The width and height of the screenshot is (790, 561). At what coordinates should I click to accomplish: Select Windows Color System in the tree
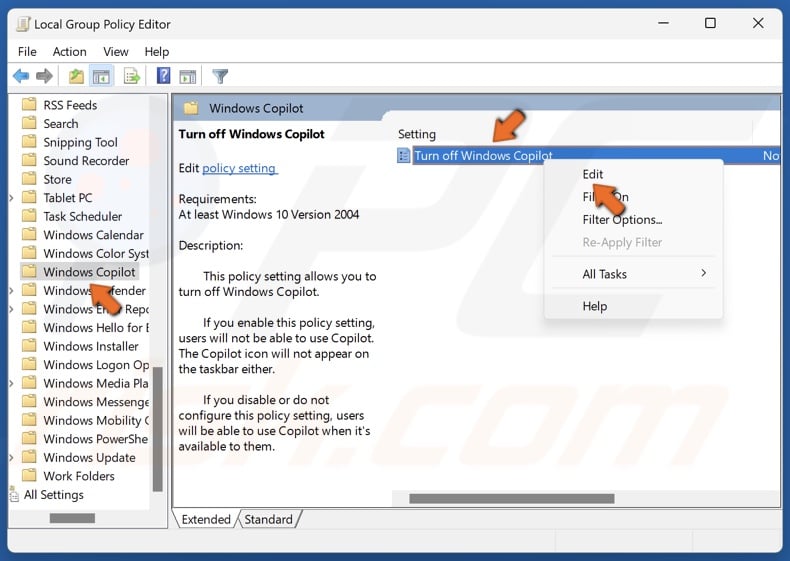click(x=96, y=254)
